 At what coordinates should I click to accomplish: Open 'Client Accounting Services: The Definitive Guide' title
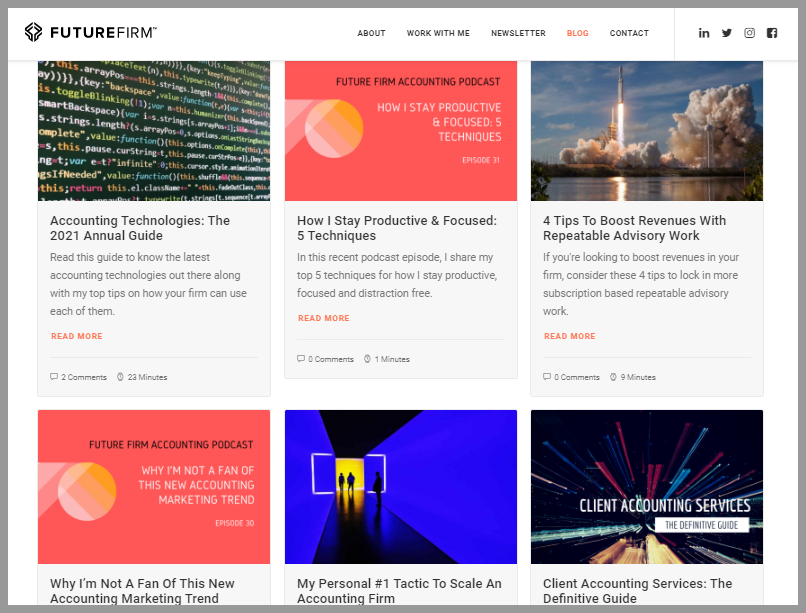click(x=637, y=591)
